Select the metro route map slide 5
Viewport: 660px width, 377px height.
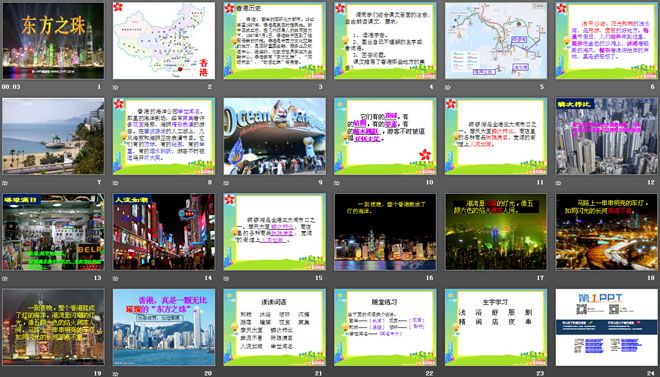[496, 40]
